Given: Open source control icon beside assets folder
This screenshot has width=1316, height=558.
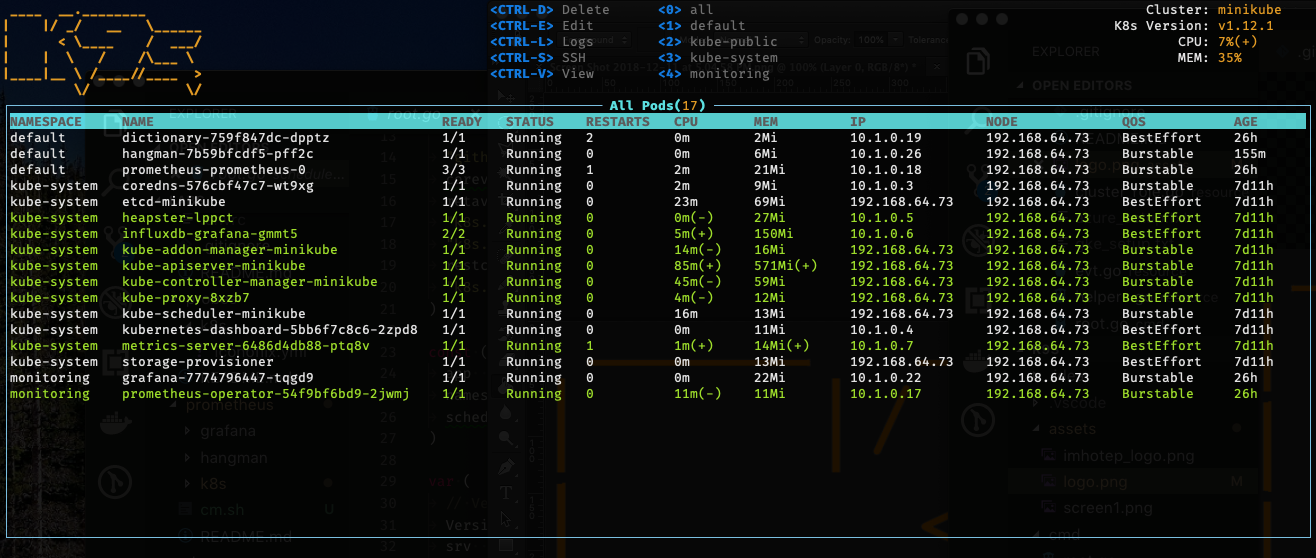Looking at the screenshot, I should click(979, 422).
